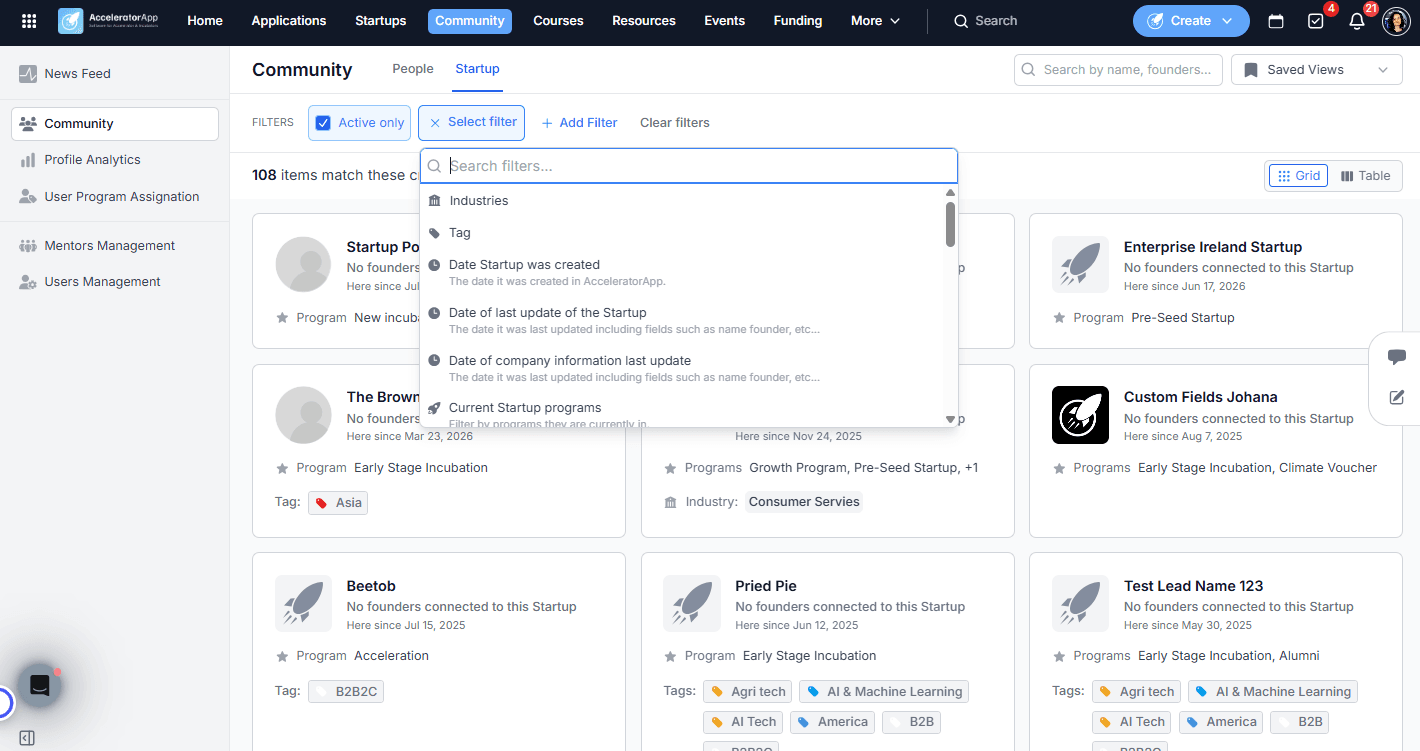Click the edit note icon on right edge
1420x751 pixels.
(1397, 398)
